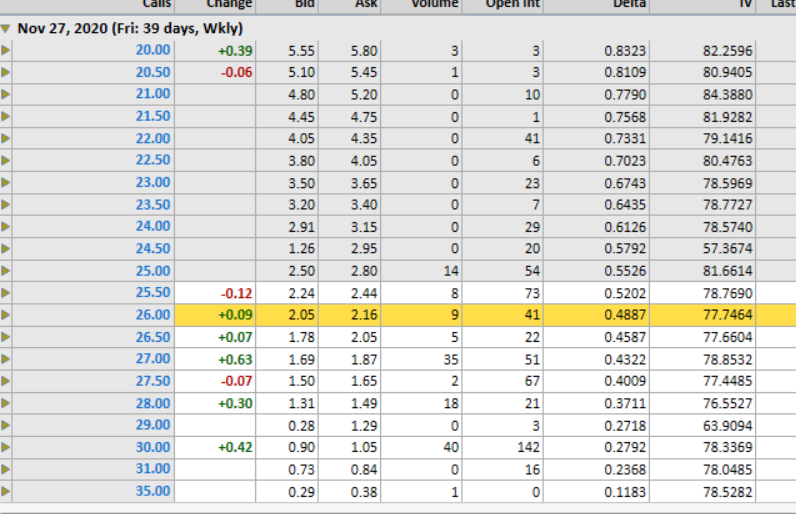Open the 23.00 strike link
The height and width of the screenshot is (514, 796).
(153, 182)
